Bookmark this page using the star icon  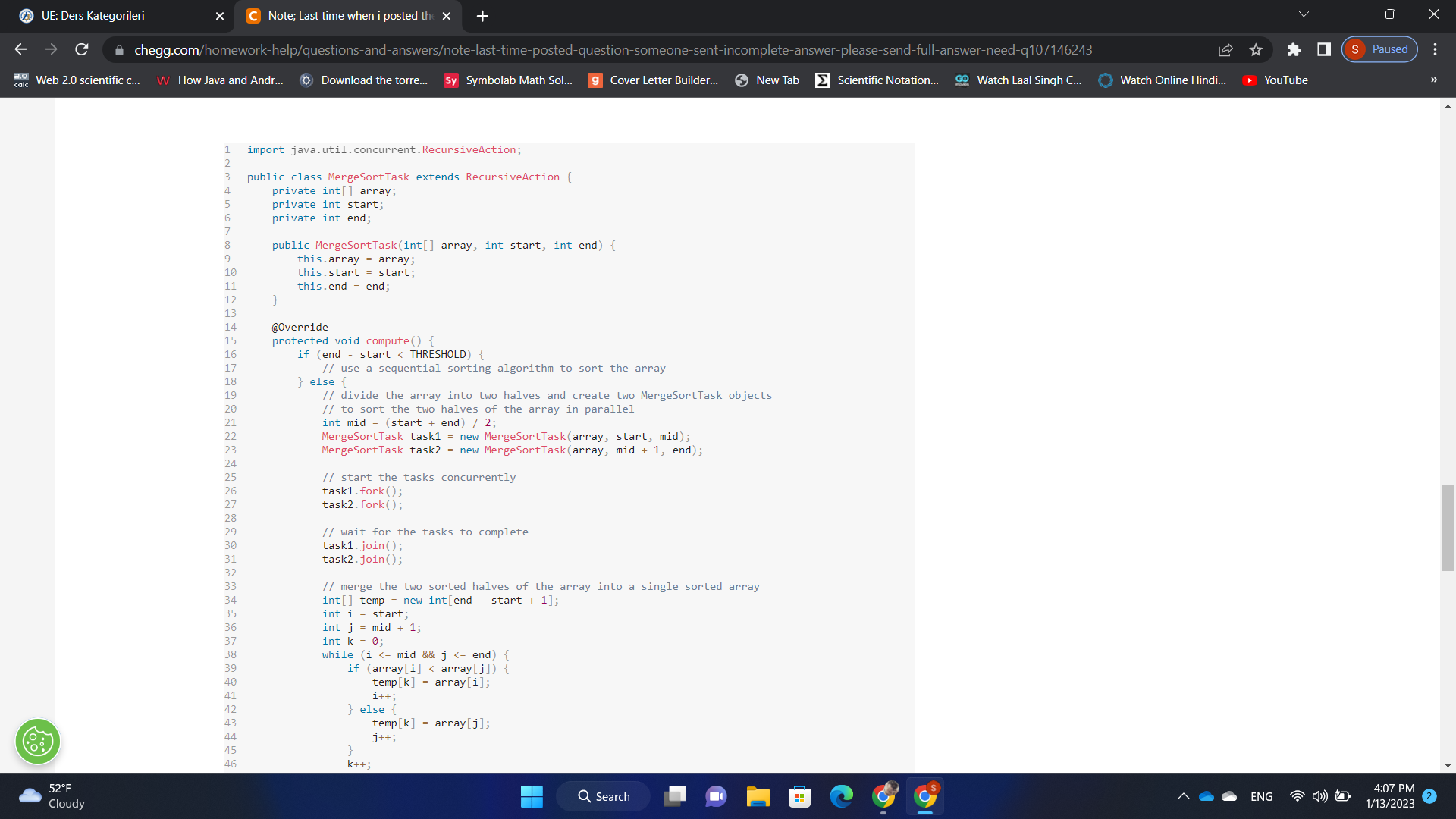pyautogui.click(x=1255, y=49)
